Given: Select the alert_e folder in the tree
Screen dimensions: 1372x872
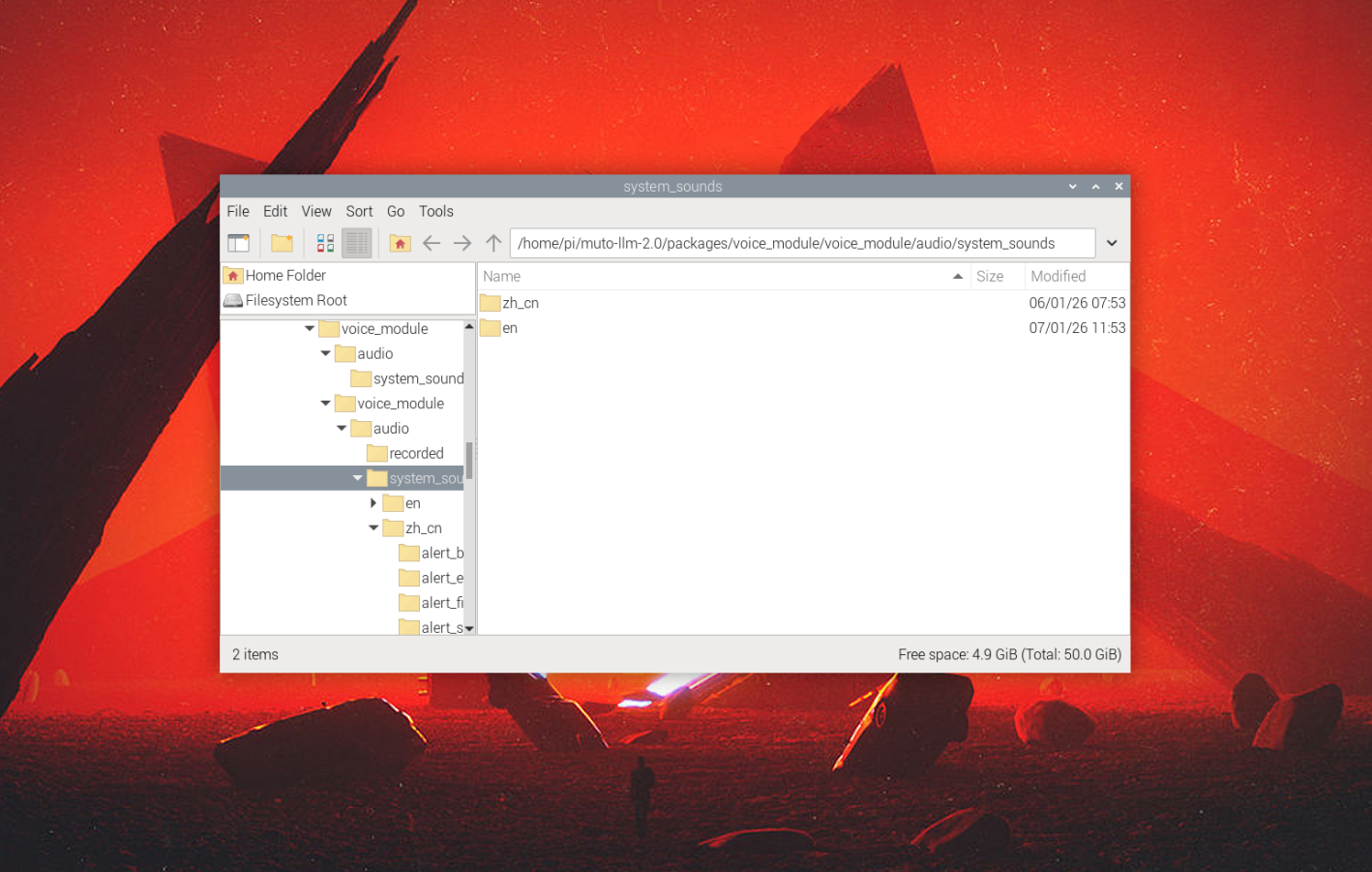Looking at the screenshot, I should pyautogui.click(x=442, y=579).
